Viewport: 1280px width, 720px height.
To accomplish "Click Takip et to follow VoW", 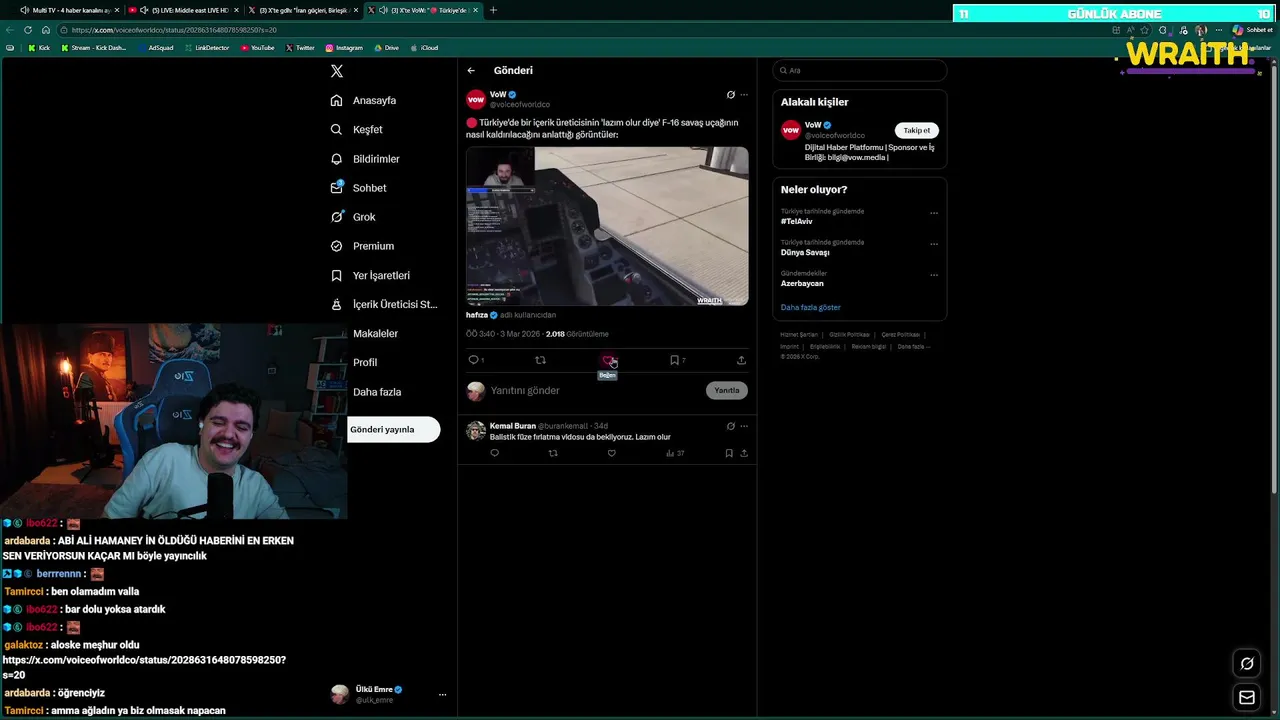I will pos(917,131).
